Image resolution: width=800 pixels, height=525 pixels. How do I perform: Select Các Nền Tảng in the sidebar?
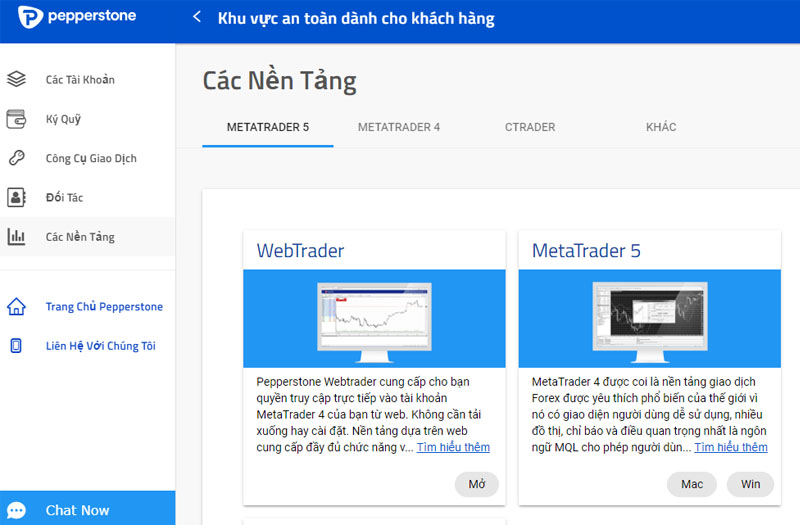(x=87, y=237)
